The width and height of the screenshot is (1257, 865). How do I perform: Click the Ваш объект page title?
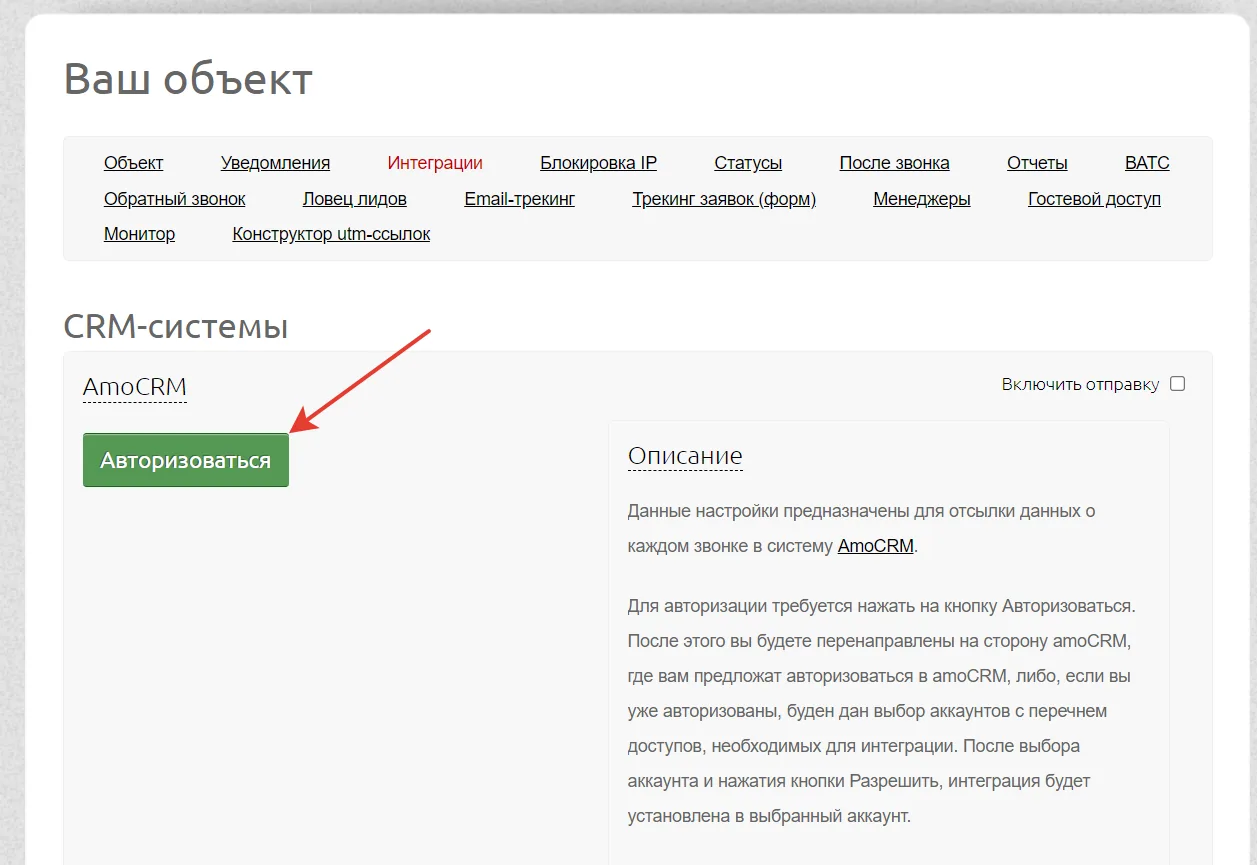click(x=188, y=79)
